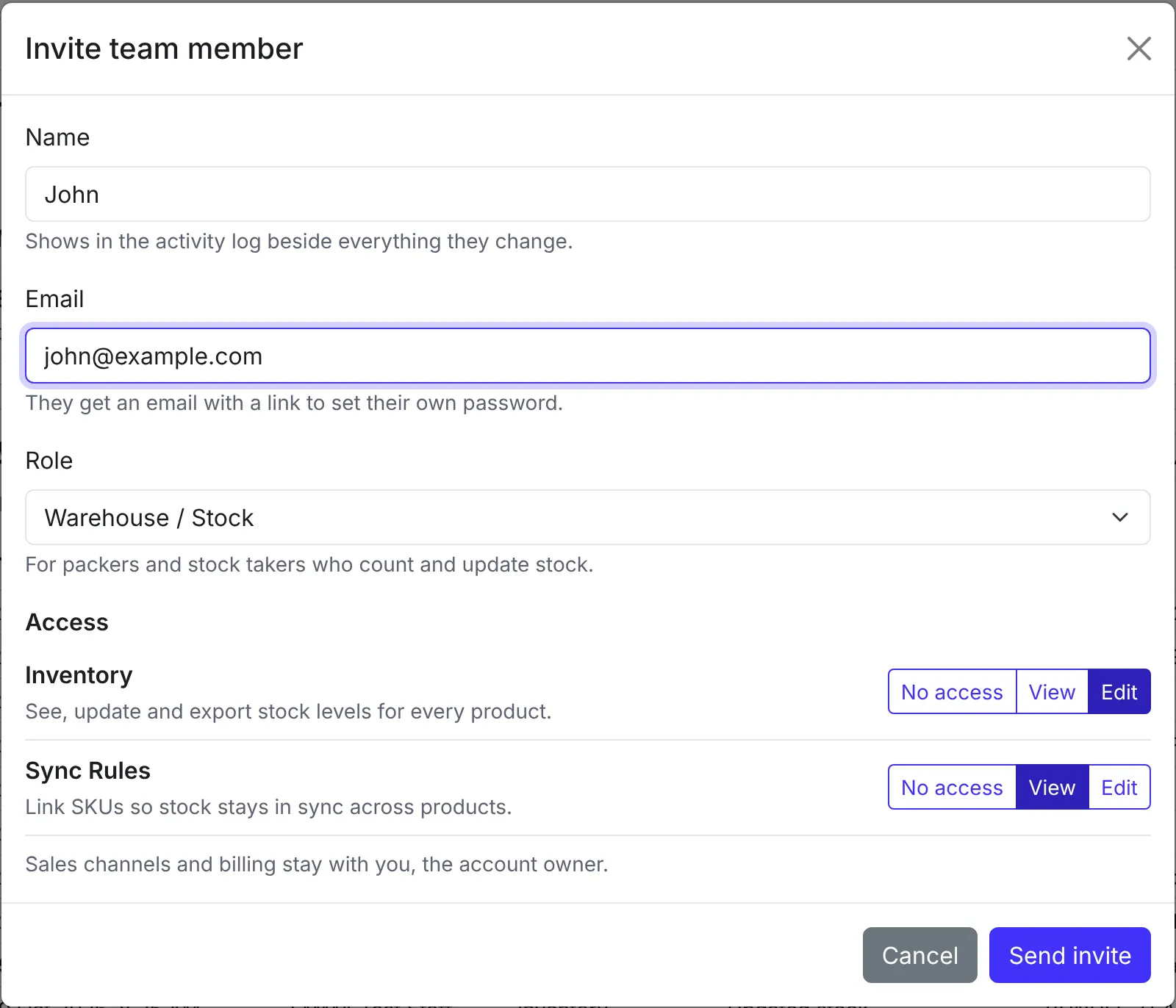This screenshot has width=1176, height=1008.
Task: Click the Role field label
Action: 49,461
